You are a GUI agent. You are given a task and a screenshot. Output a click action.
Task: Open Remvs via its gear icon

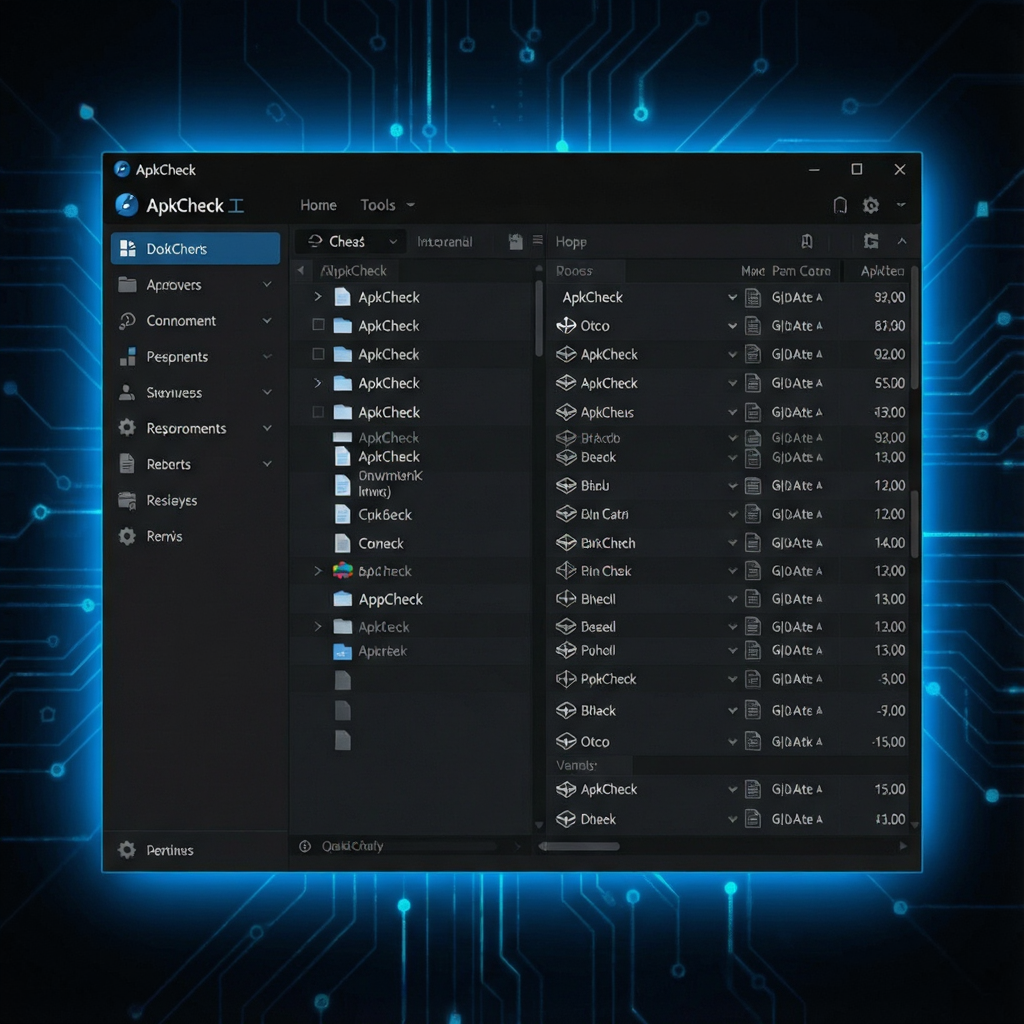tap(127, 536)
